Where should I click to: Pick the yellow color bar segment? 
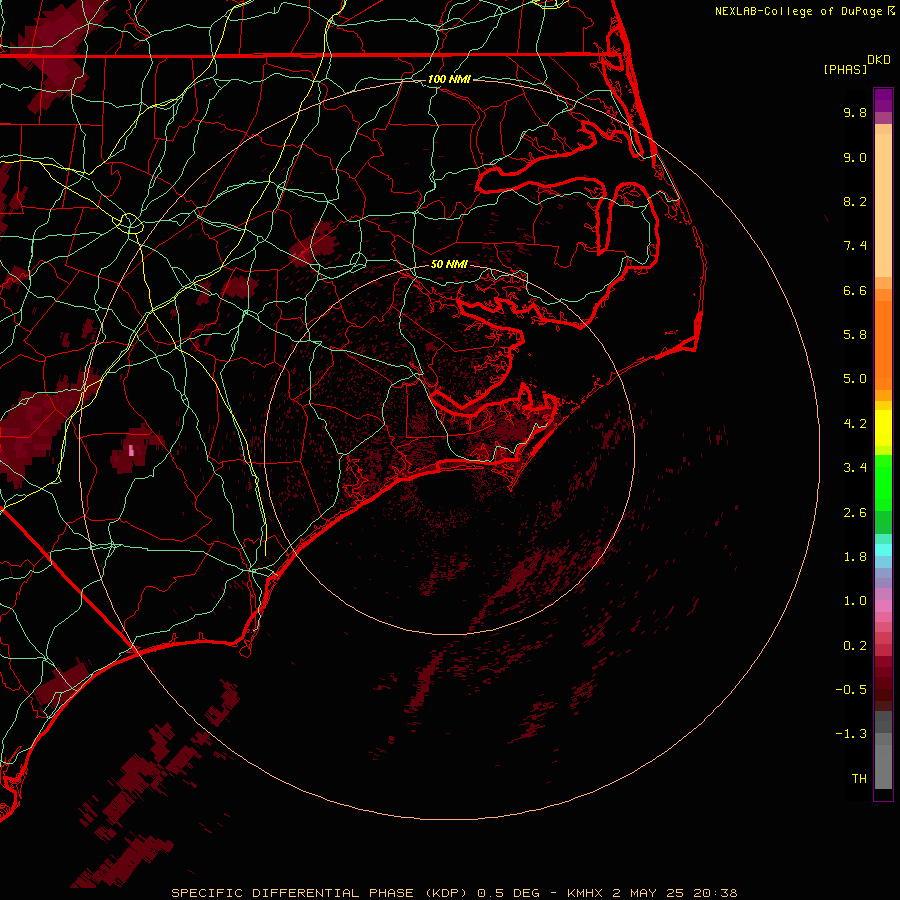883,428
